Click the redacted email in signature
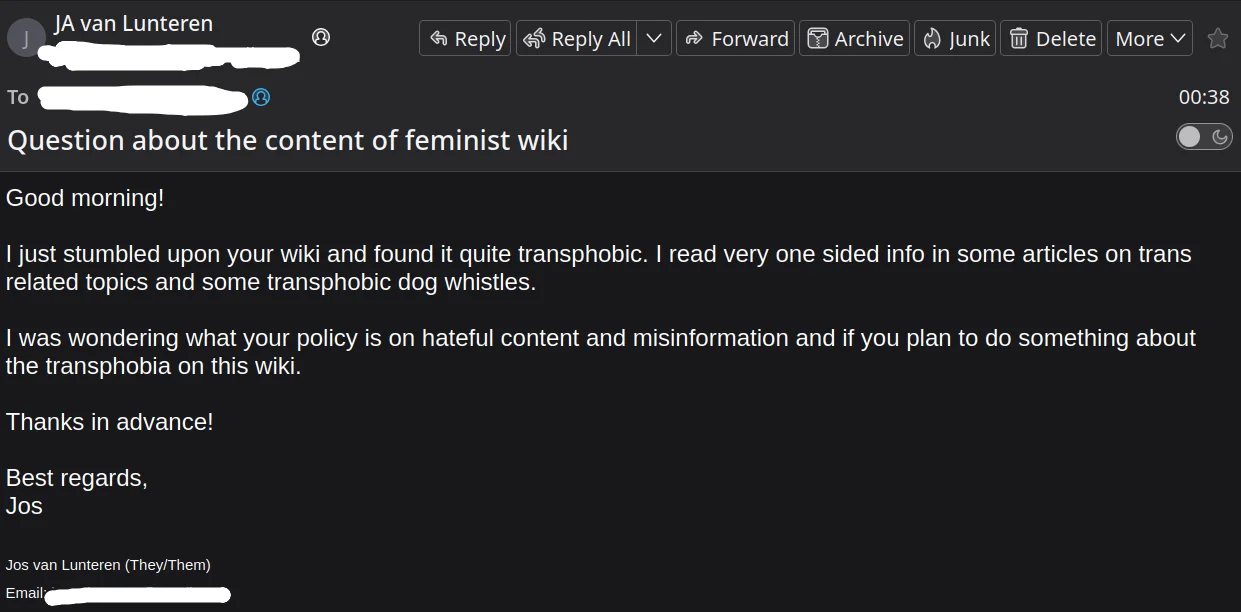This screenshot has width=1241, height=612. click(138, 595)
